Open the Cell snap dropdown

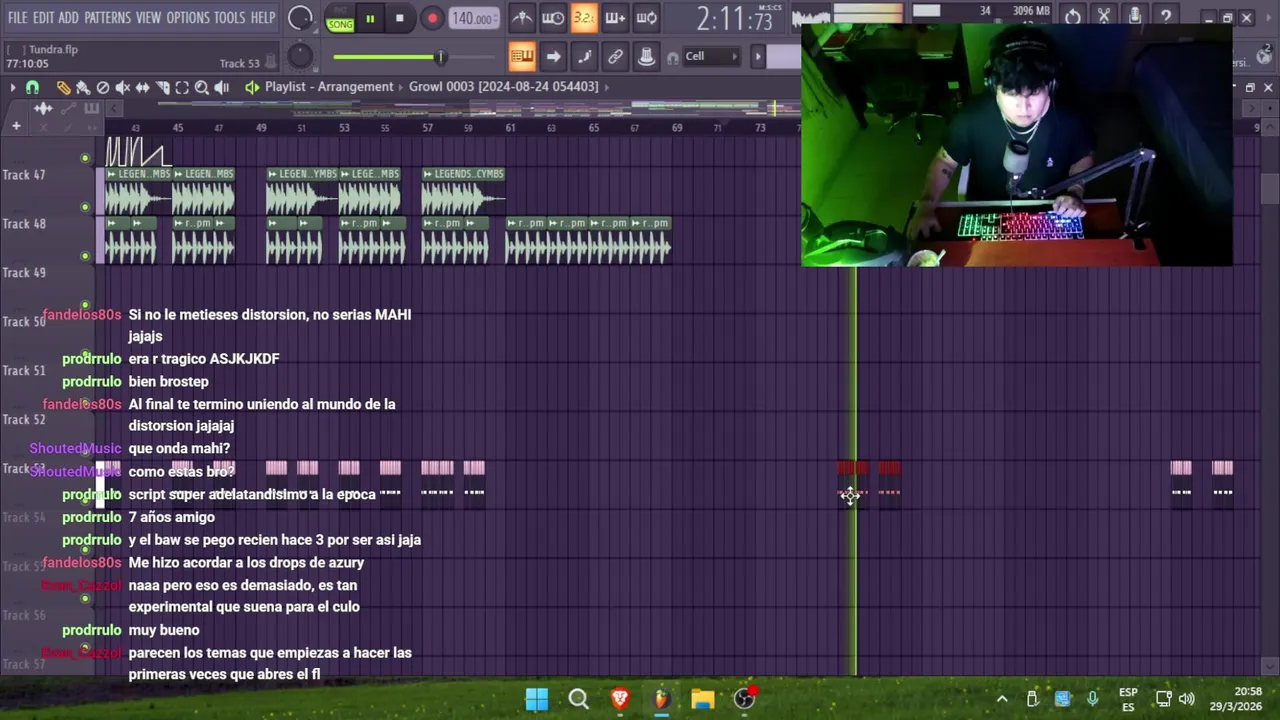[710, 56]
